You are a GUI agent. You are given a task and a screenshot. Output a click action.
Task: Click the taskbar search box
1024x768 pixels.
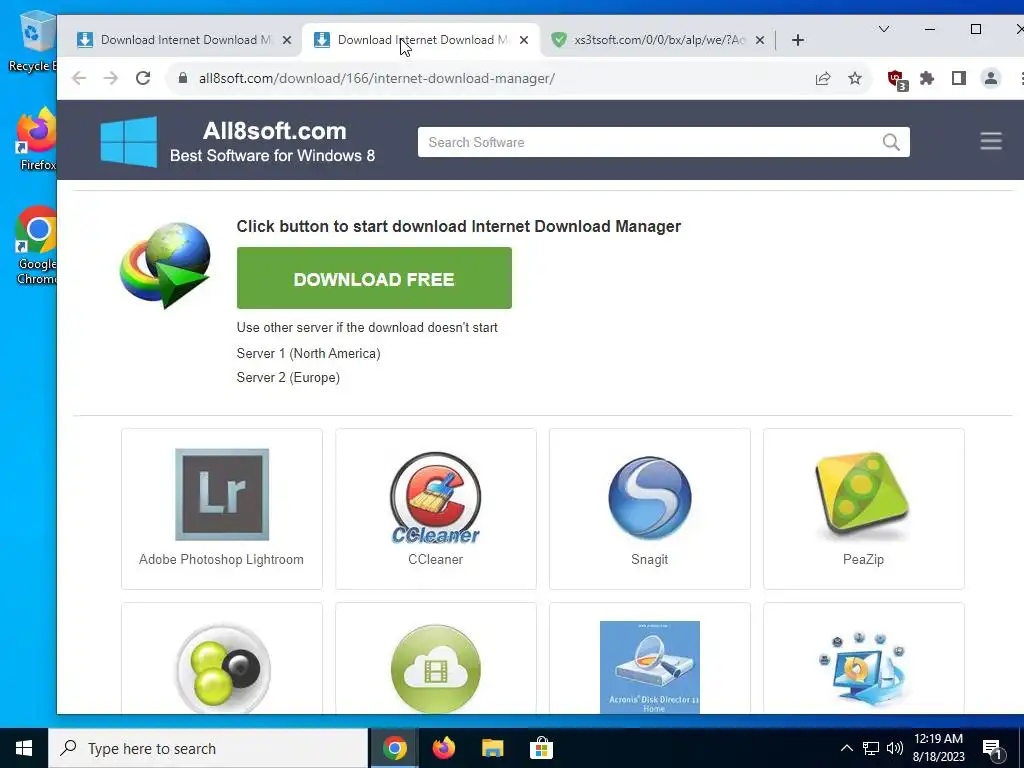click(x=208, y=748)
